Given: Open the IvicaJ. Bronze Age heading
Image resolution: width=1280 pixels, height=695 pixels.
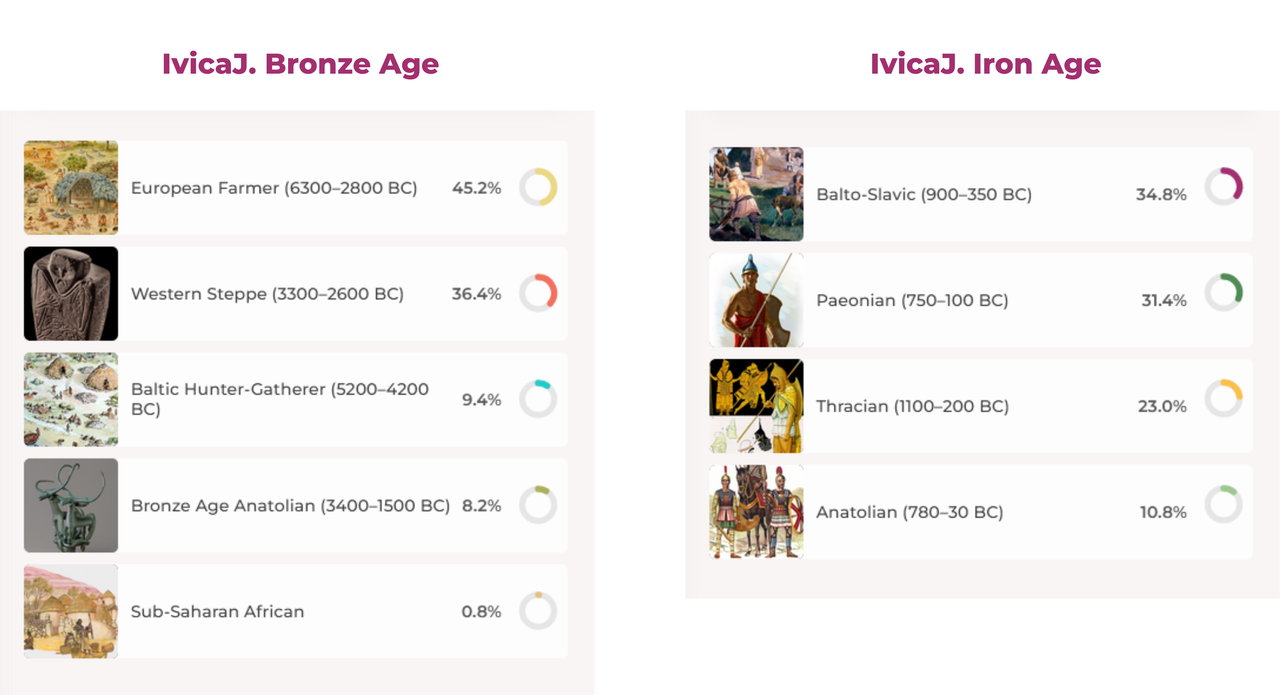Looking at the screenshot, I should point(300,64).
